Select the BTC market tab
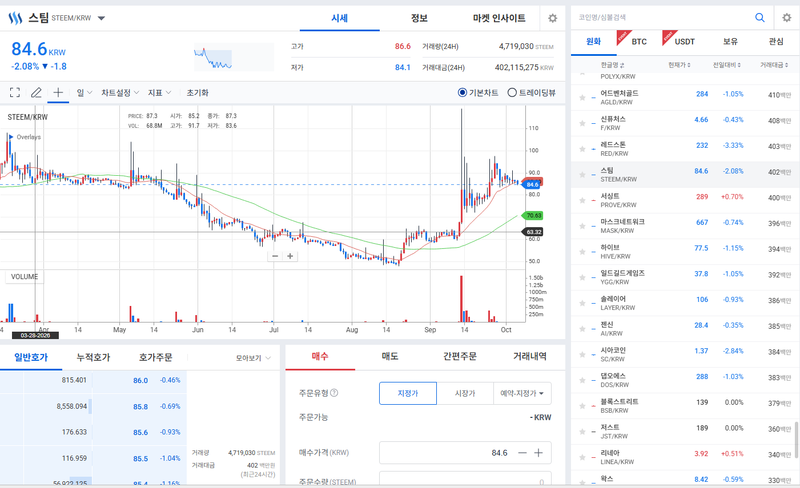 coord(639,41)
